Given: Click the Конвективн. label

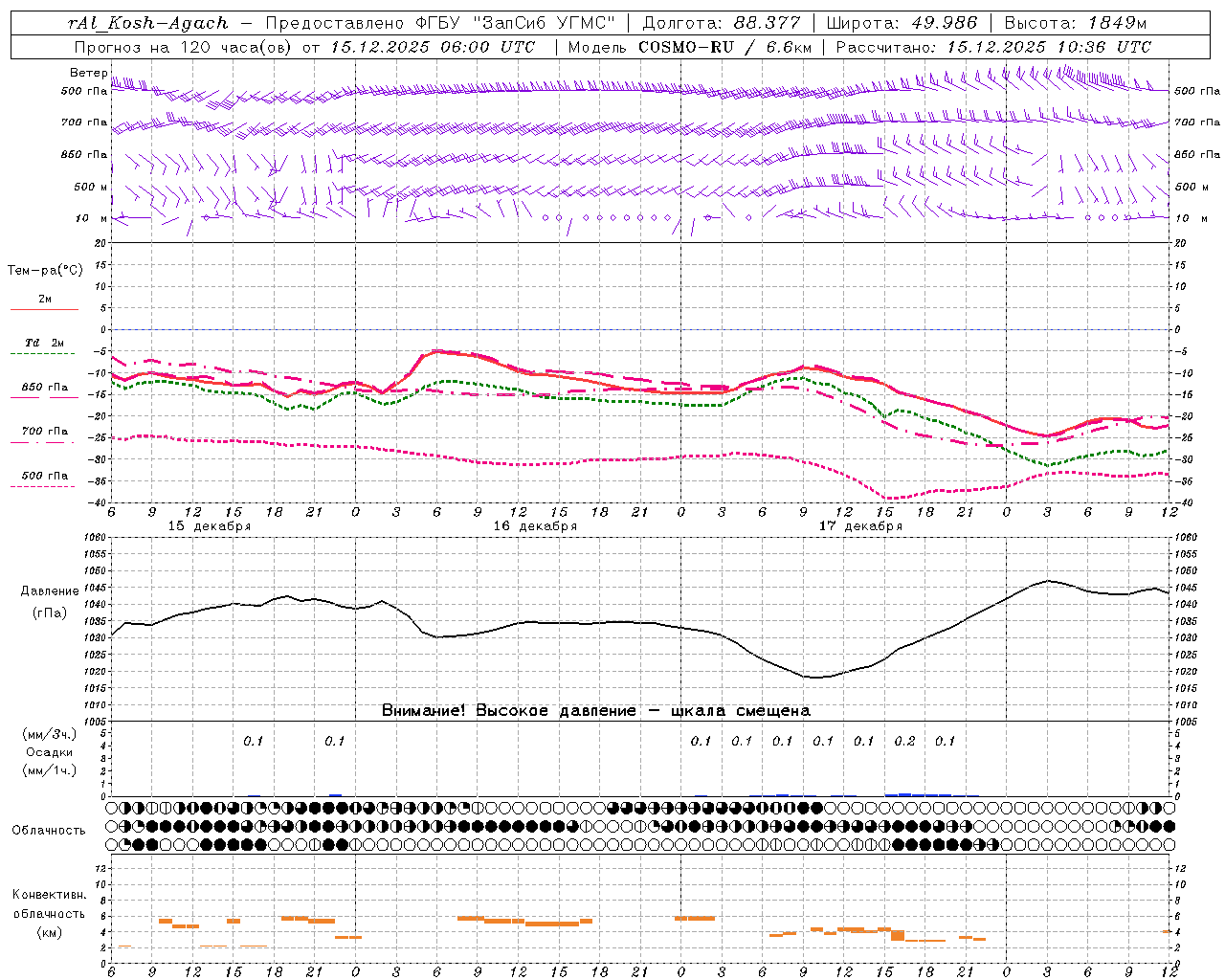Looking at the screenshot, I should 49,895.
